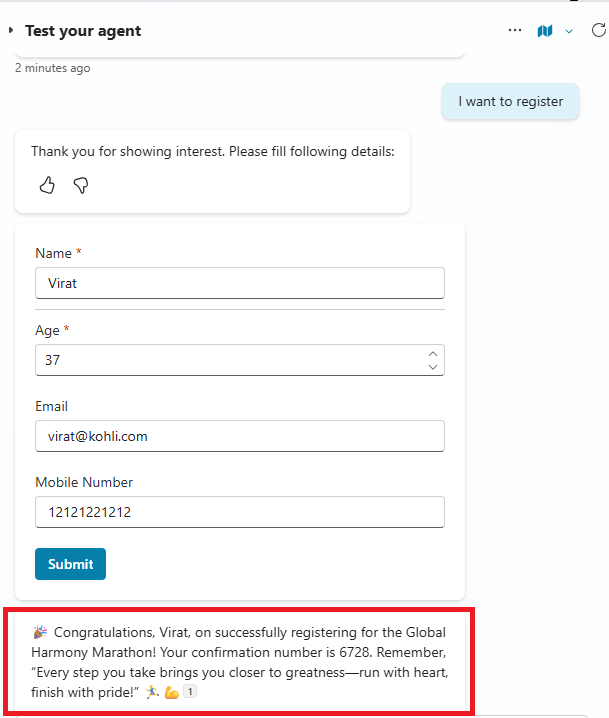
Task: Click the "Thank you for showing interest" message
Action: [x=212, y=152]
